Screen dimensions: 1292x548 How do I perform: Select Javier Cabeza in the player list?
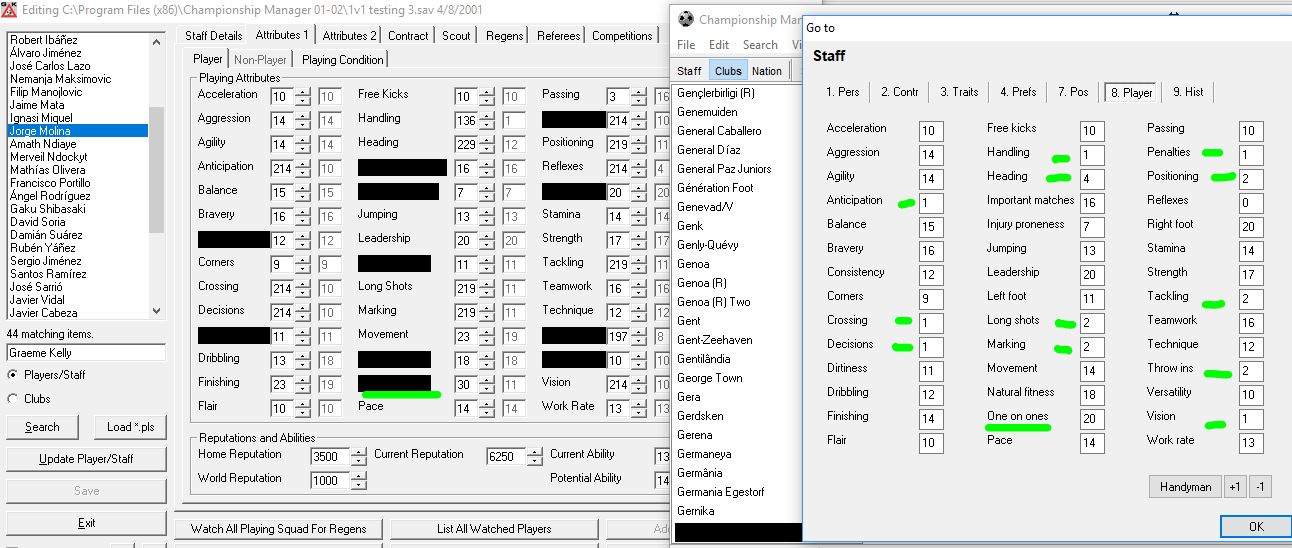coord(77,313)
